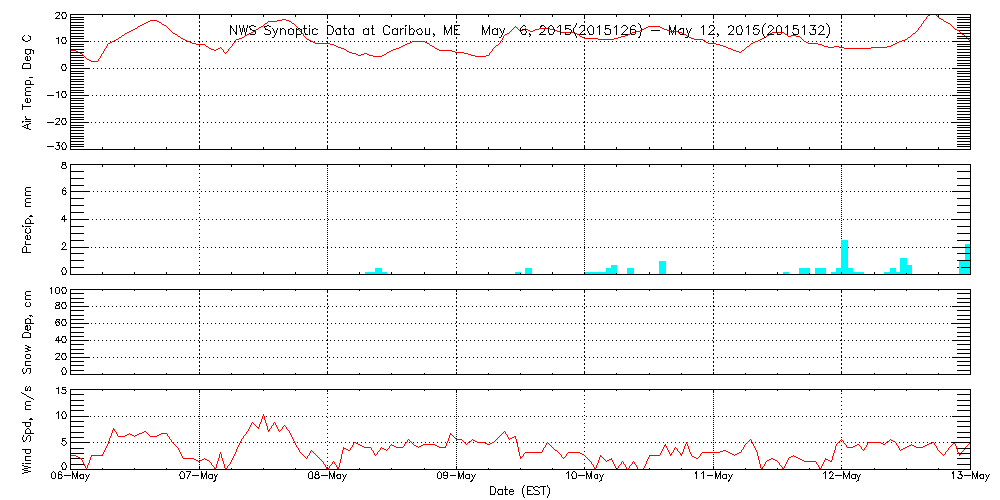
Task: Click the air temperature peak before 13-May
Action: tap(932, 15)
